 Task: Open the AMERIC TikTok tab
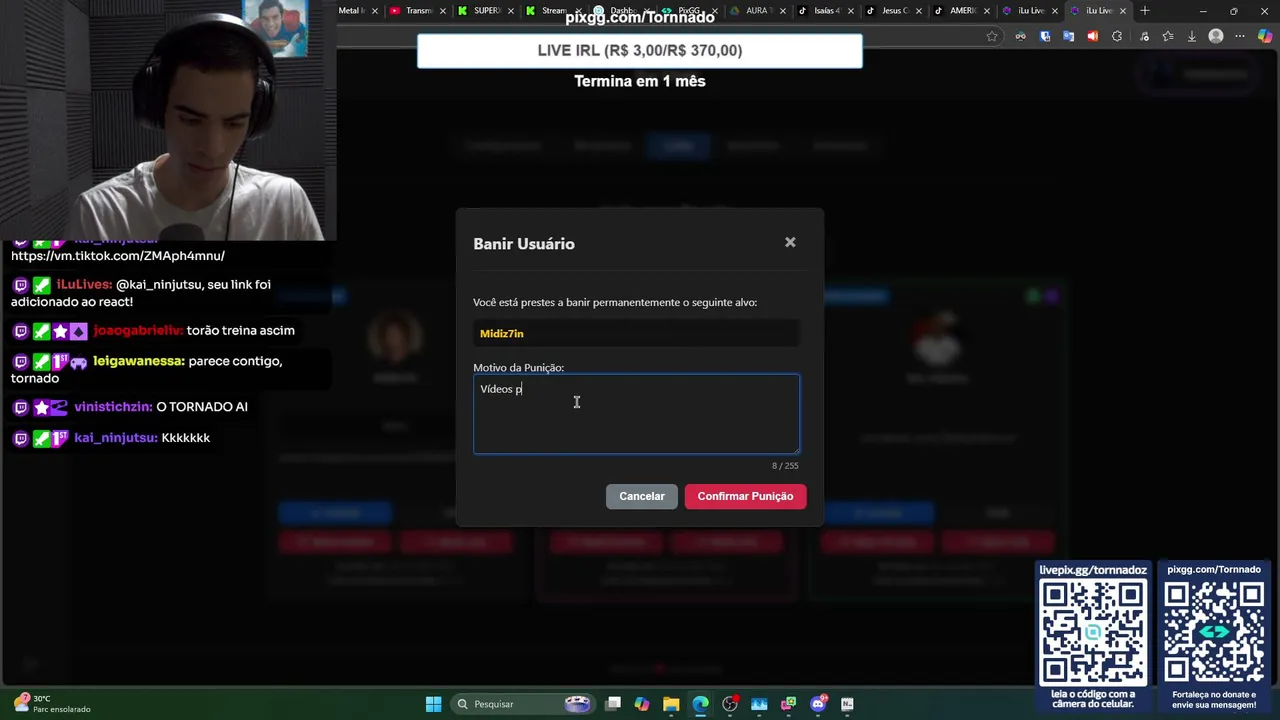[962, 11]
